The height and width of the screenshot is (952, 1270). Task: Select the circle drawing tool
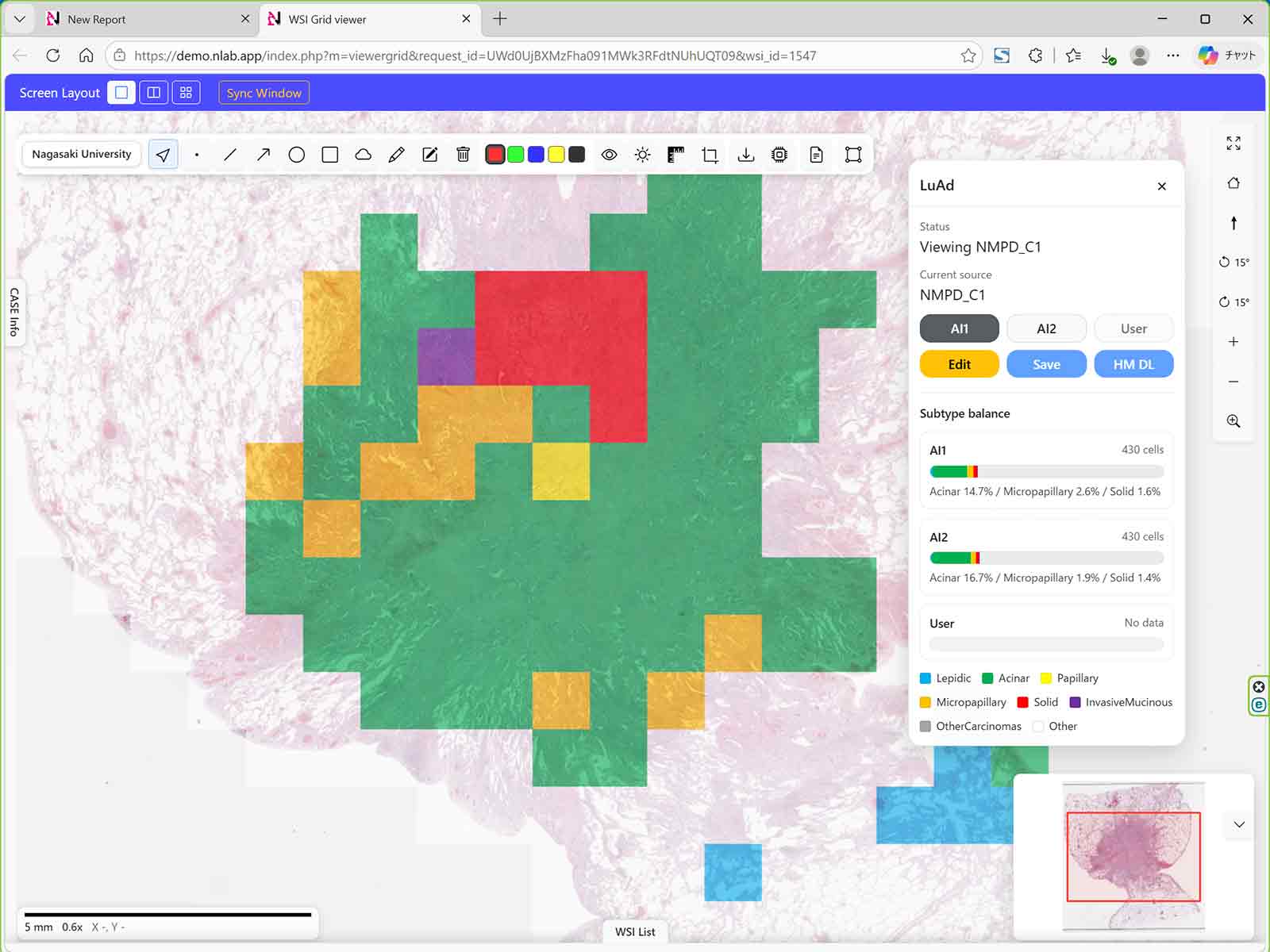click(x=297, y=155)
